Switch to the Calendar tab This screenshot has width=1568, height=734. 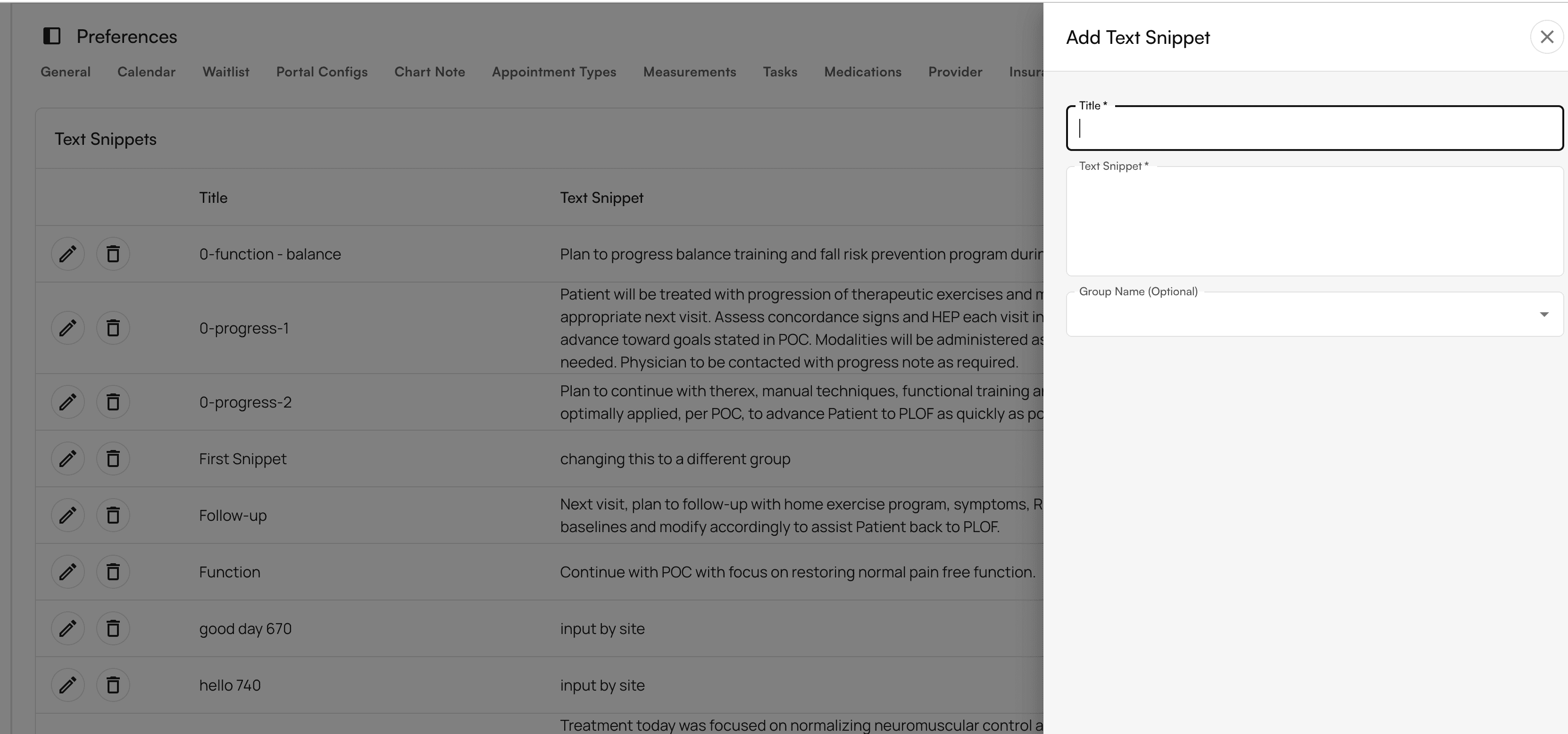[x=145, y=72]
